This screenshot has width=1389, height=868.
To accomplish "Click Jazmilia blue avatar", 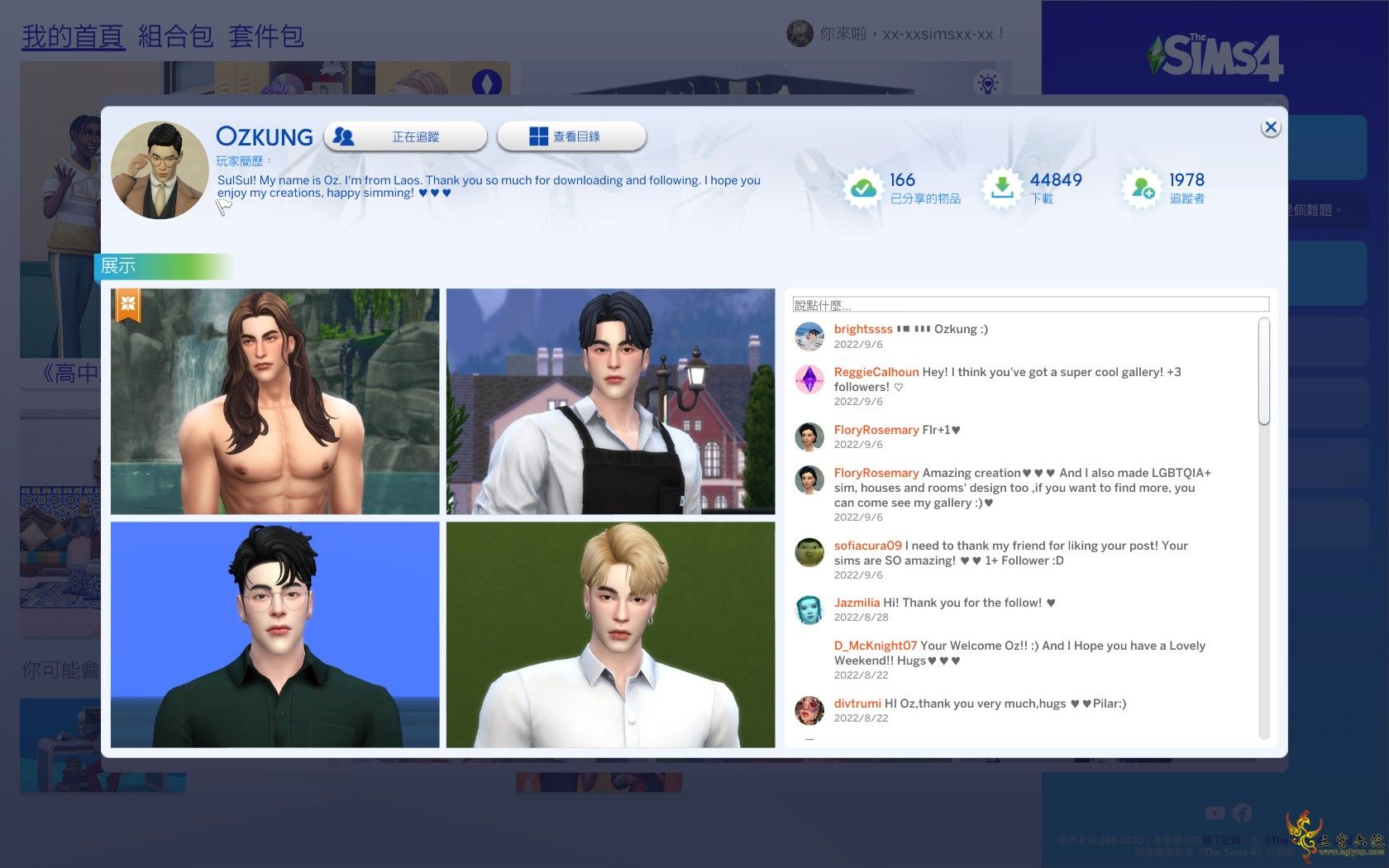I will 809,610.
